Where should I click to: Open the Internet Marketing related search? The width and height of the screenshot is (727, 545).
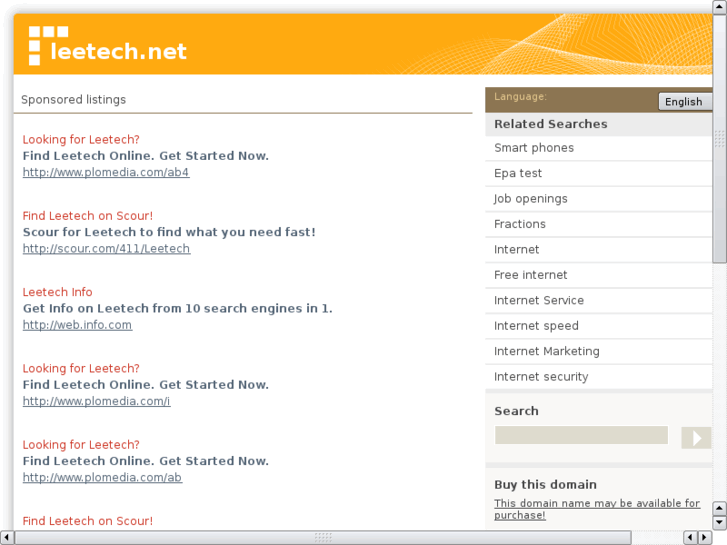(x=547, y=351)
